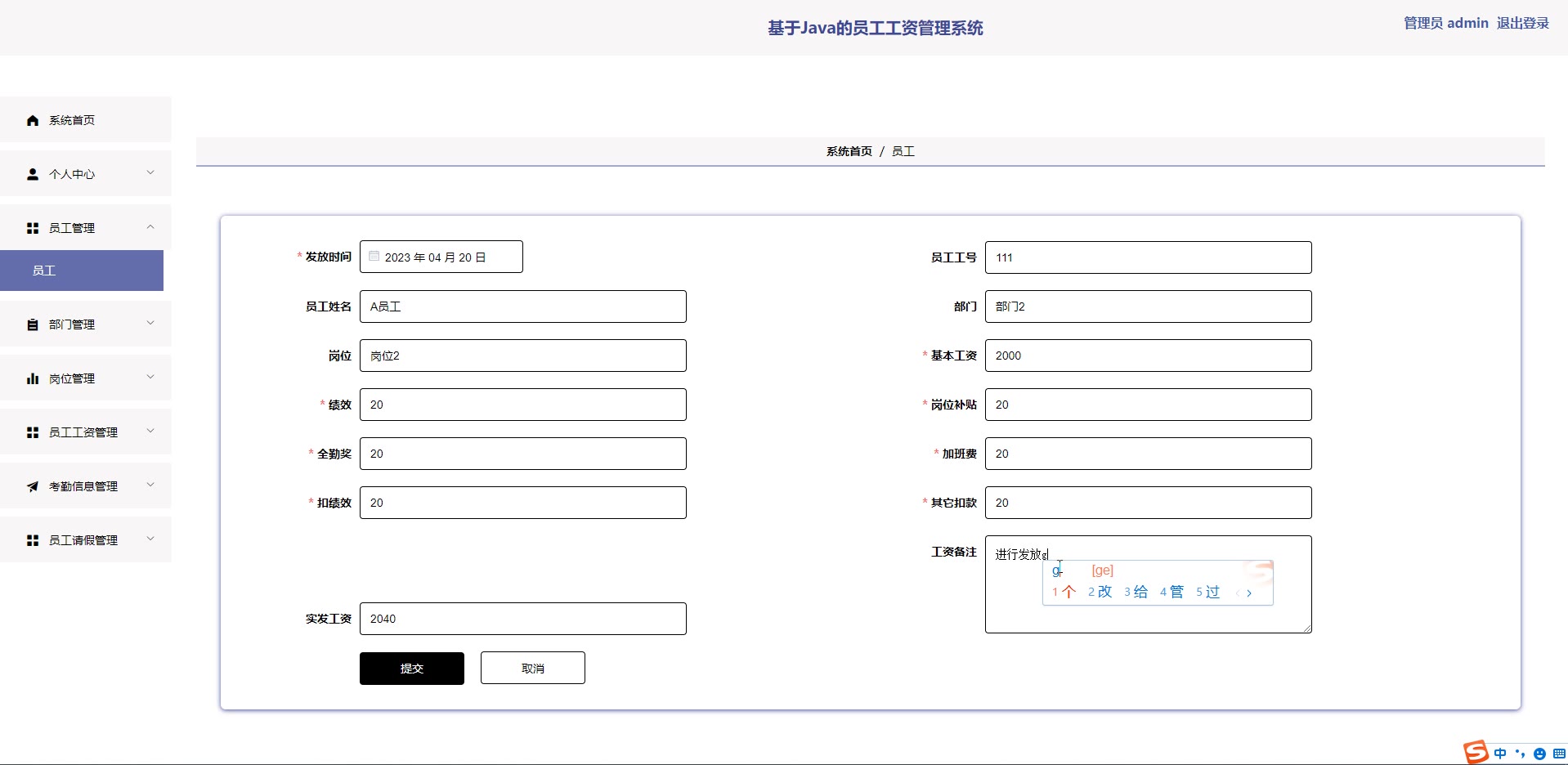Go to 系统首页 in the breadcrumb
The image size is (1568, 765).
coord(849,151)
